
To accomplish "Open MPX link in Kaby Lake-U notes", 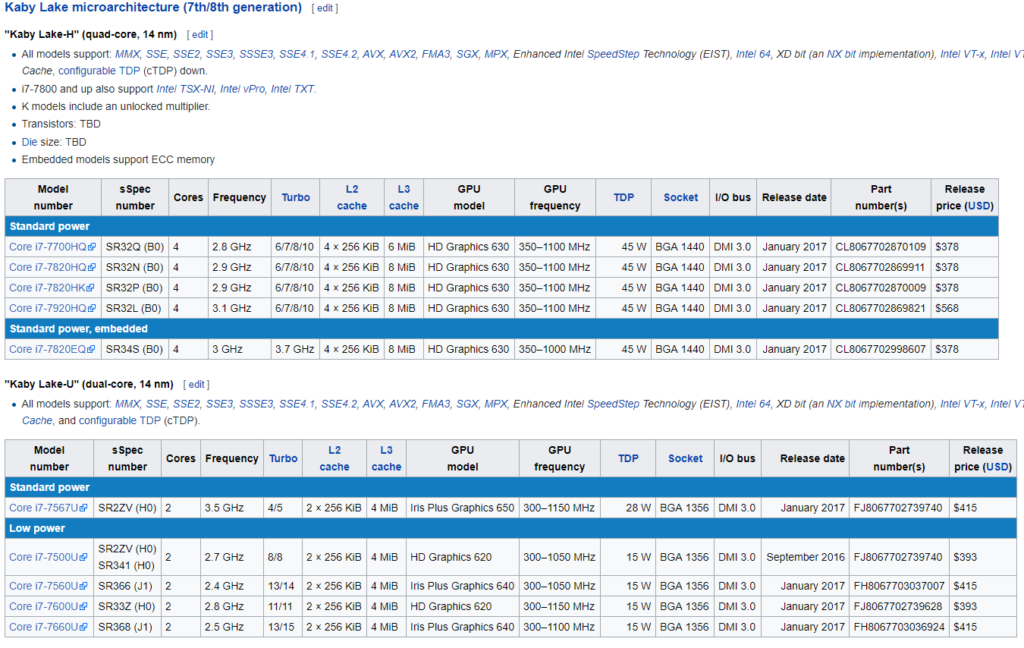I will (496, 404).
